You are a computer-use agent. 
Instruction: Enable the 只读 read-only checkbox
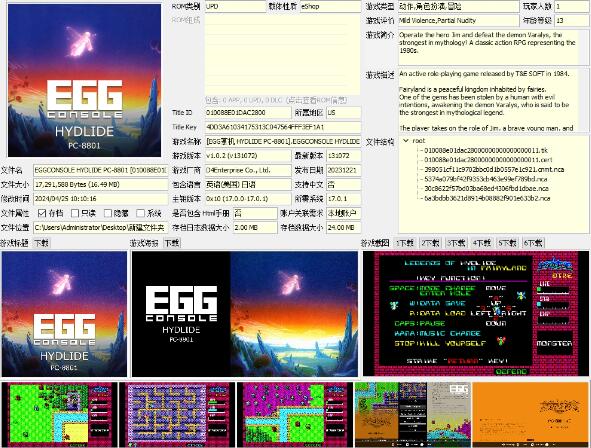coord(75,213)
